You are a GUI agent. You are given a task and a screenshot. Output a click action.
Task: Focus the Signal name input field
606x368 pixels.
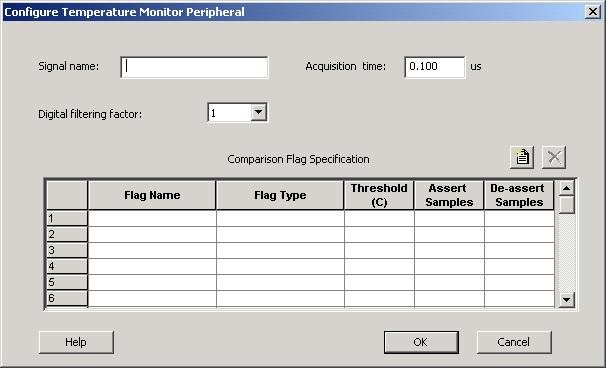point(194,67)
